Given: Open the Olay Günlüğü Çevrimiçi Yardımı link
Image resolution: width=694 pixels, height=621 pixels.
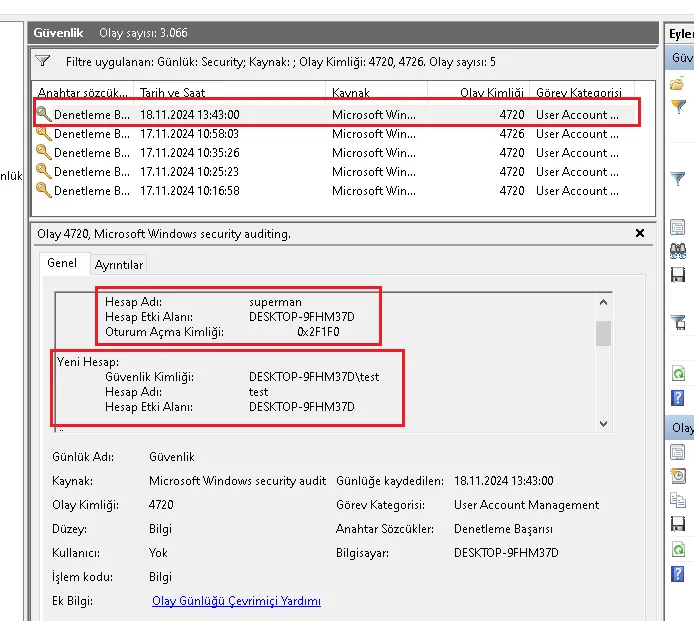Looking at the screenshot, I should pos(236,601).
